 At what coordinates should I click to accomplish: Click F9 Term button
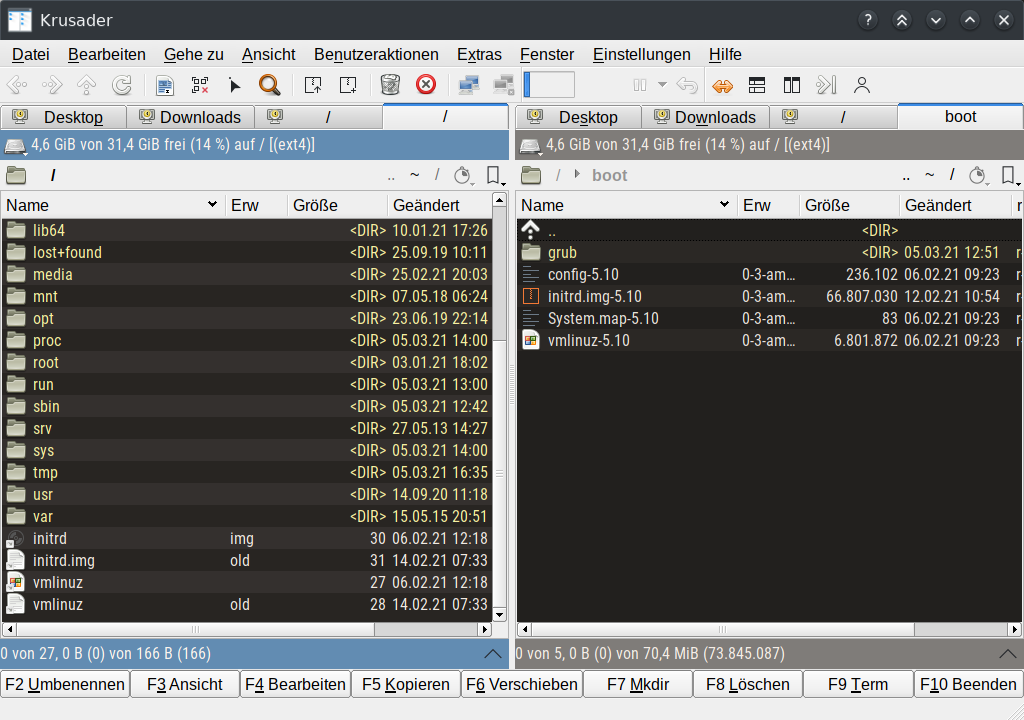[x=858, y=684]
